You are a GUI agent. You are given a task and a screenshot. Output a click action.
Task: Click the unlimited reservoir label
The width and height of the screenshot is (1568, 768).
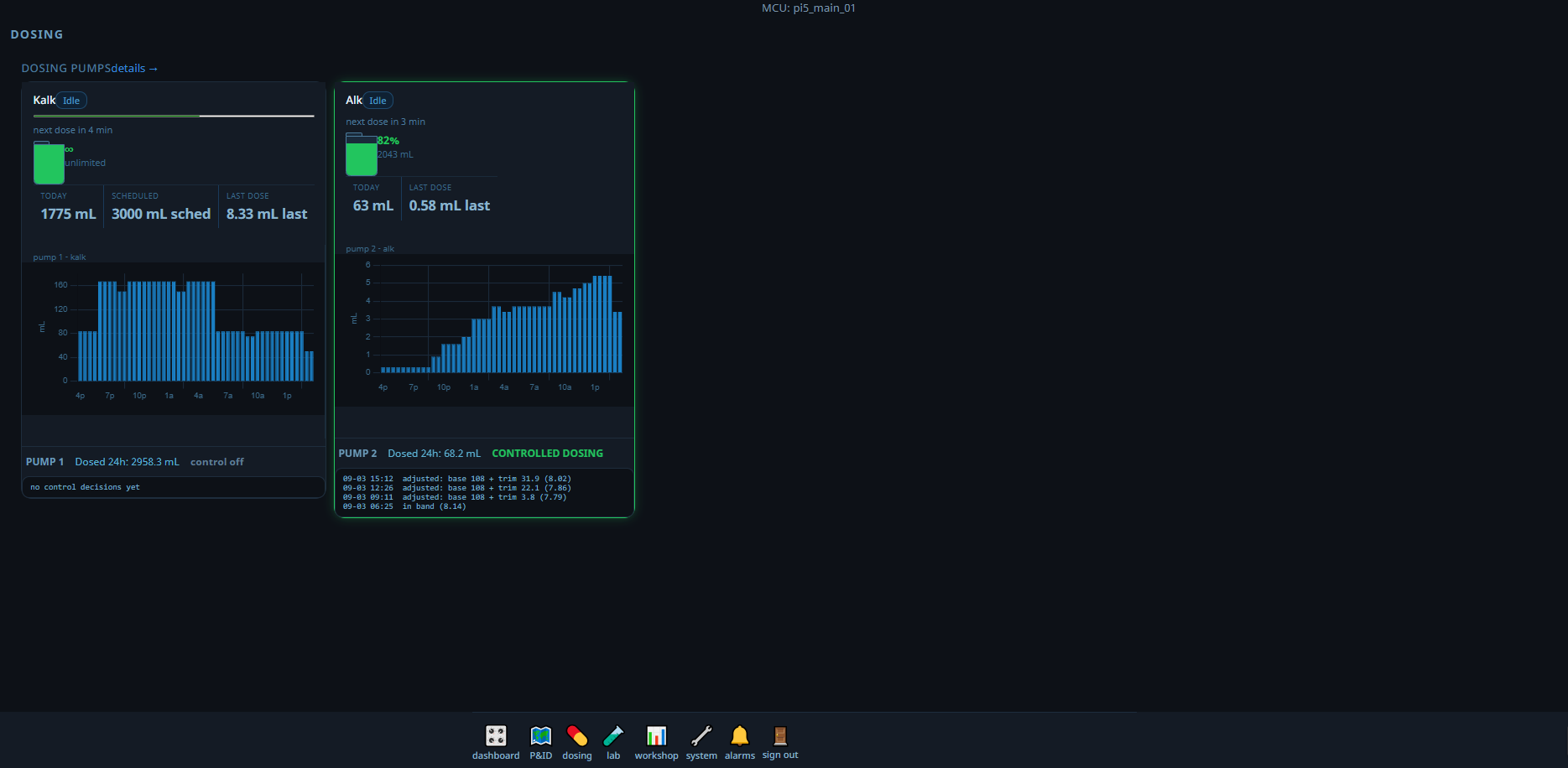click(x=86, y=163)
